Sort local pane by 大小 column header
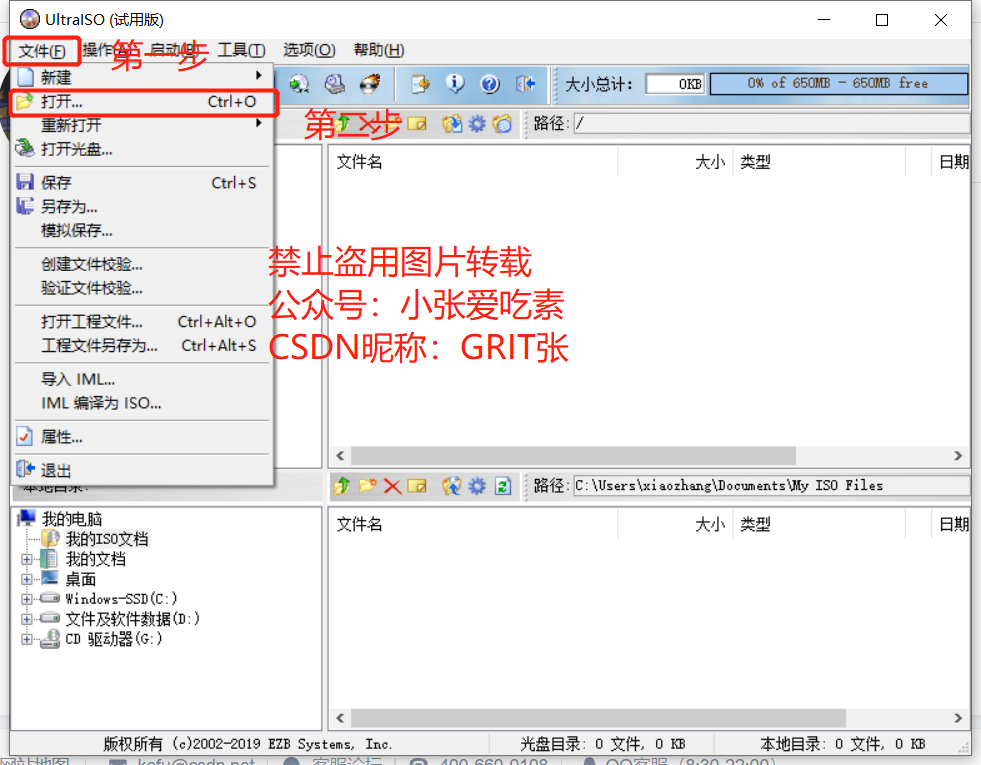This screenshot has width=981, height=765. (675, 524)
